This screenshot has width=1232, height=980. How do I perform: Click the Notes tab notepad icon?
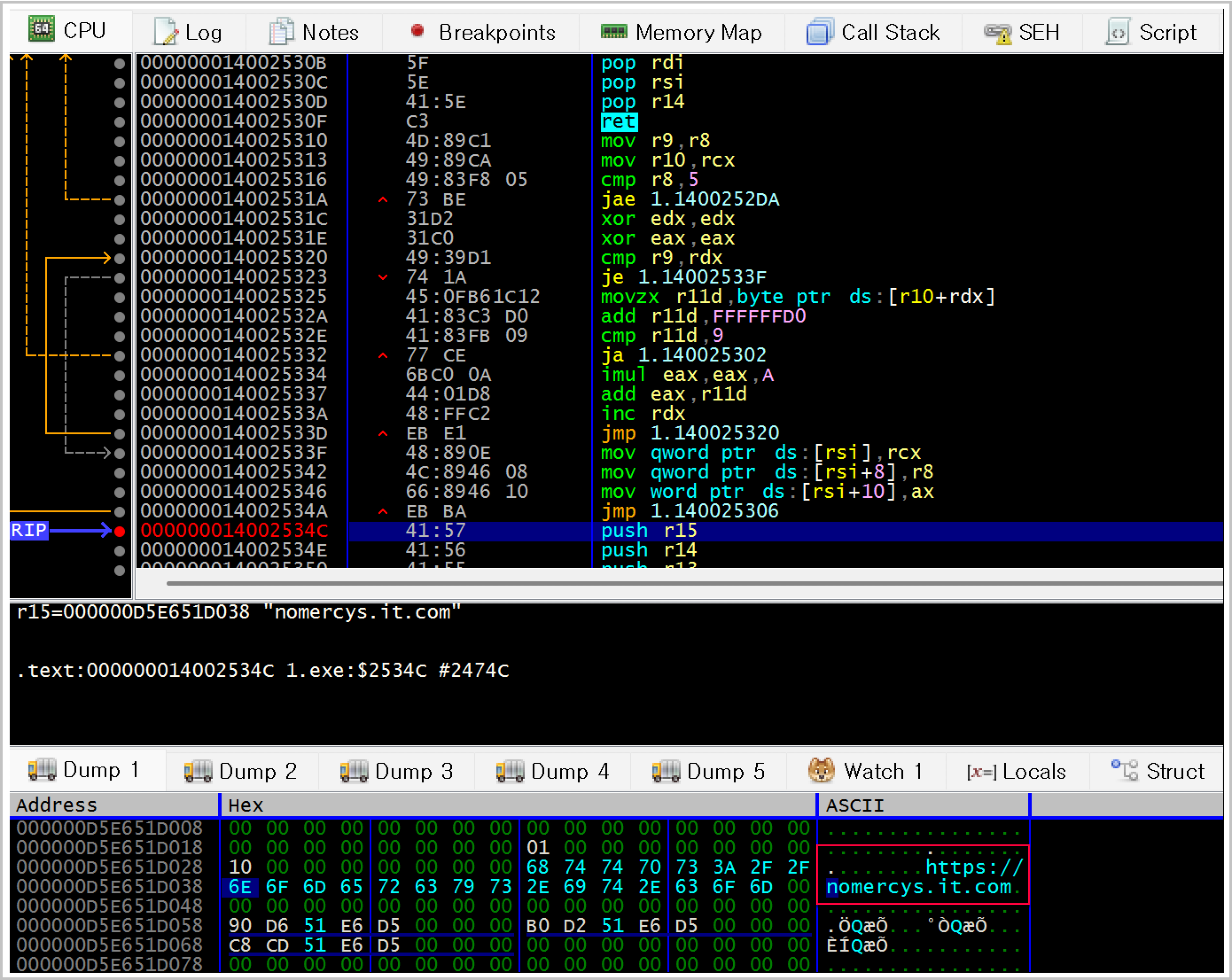[281, 31]
